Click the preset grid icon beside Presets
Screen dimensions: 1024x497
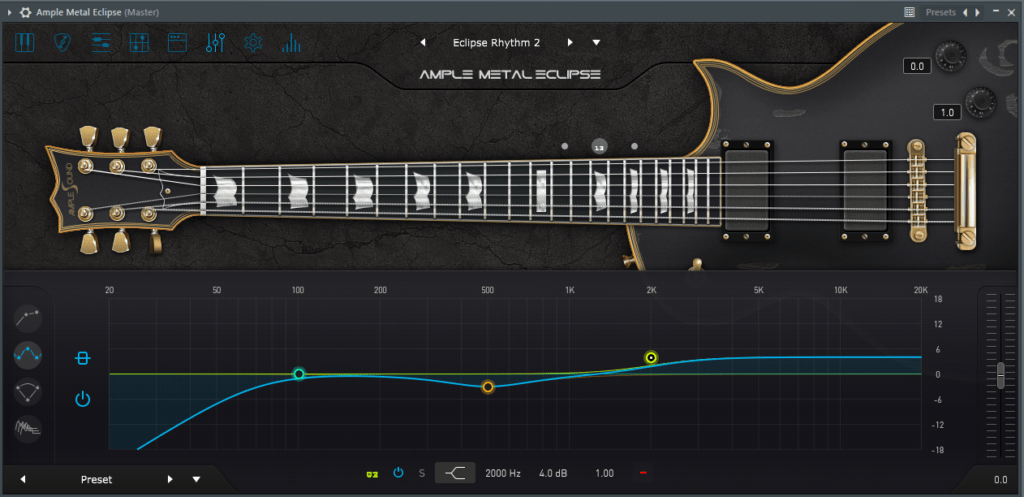[910, 12]
